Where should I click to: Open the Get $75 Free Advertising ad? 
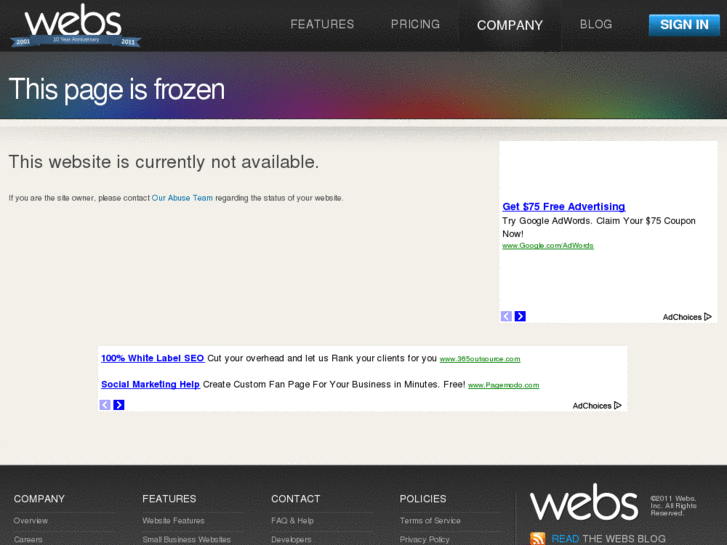[564, 207]
